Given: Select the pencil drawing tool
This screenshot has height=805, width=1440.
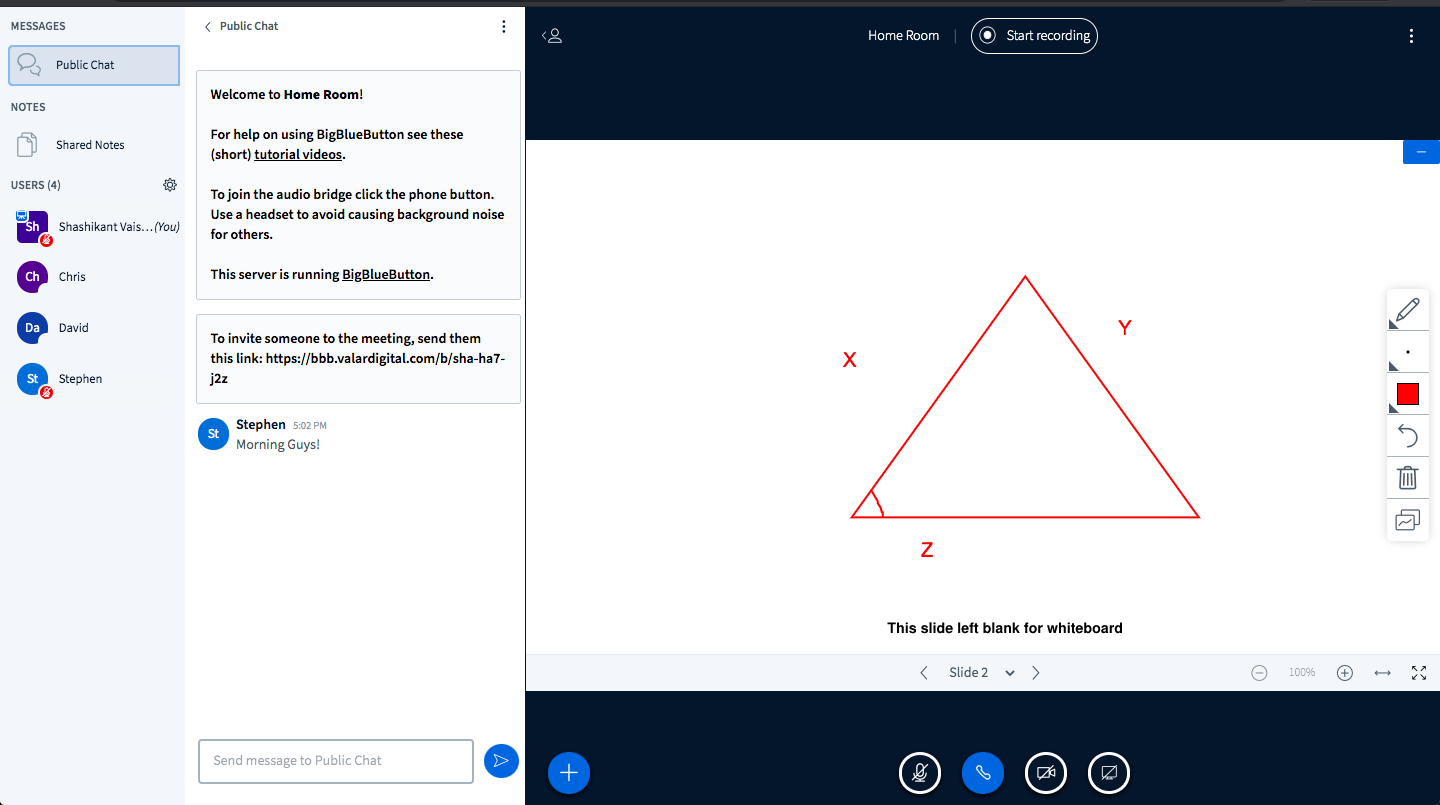Looking at the screenshot, I should tap(1407, 310).
